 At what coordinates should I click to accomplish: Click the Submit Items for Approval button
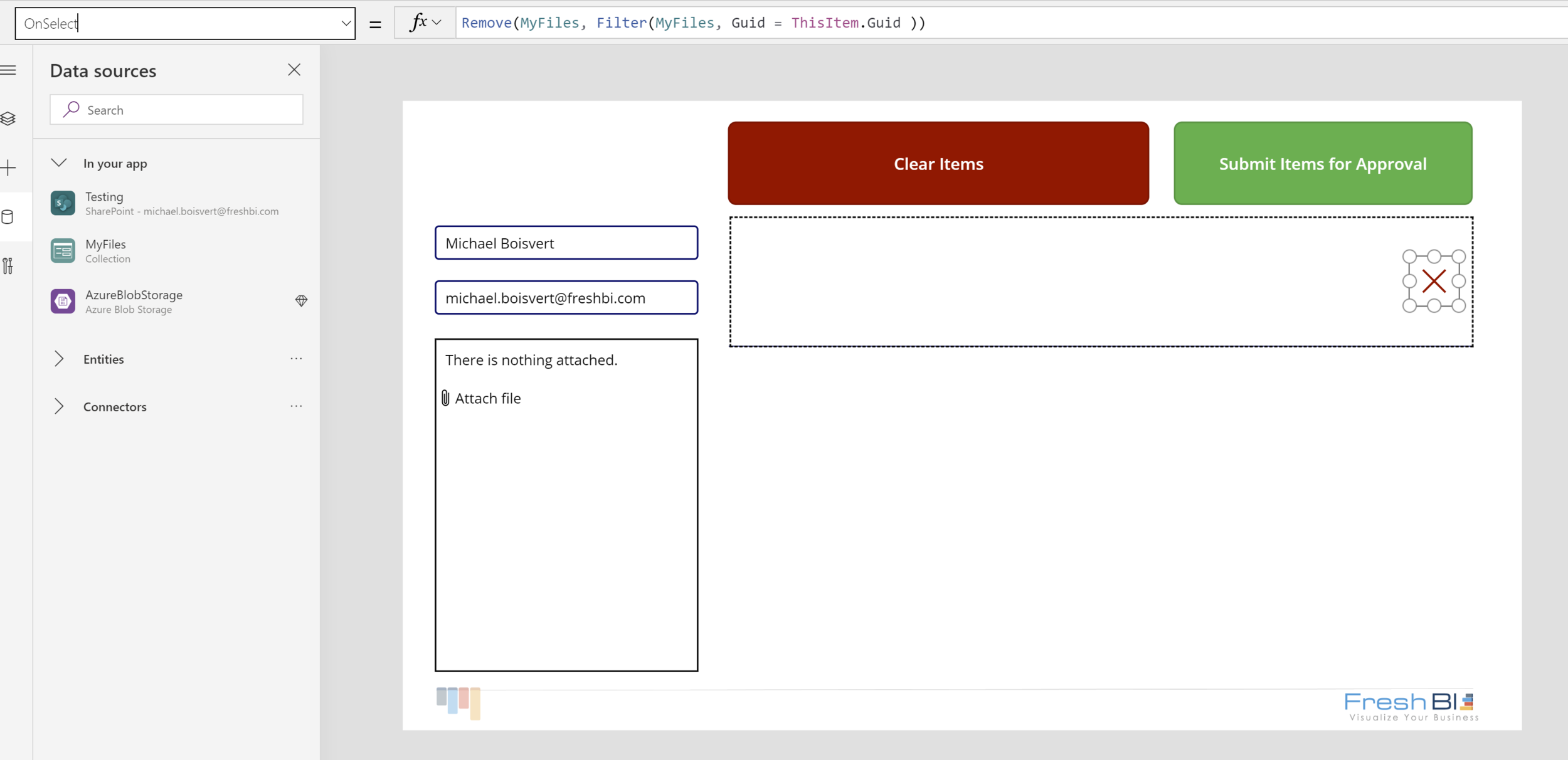click(x=1323, y=164)
